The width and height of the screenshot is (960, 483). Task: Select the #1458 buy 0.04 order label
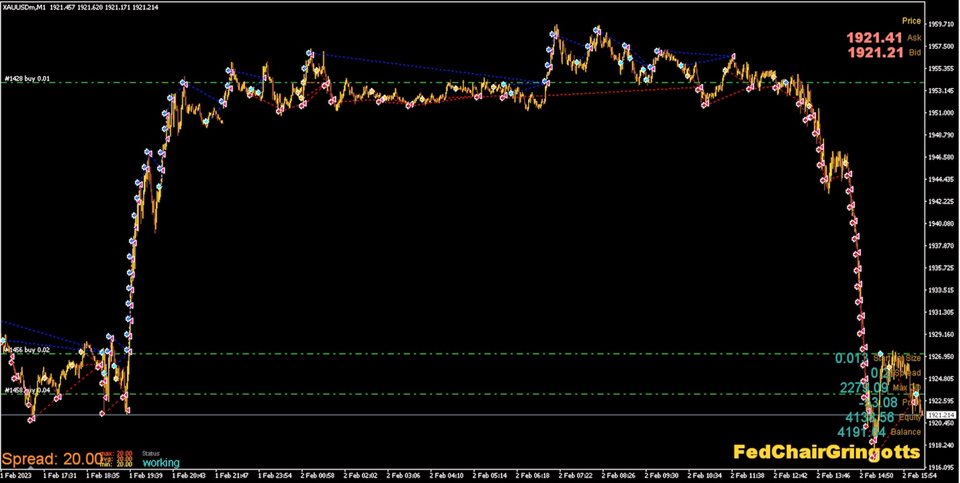click(26, 390)
